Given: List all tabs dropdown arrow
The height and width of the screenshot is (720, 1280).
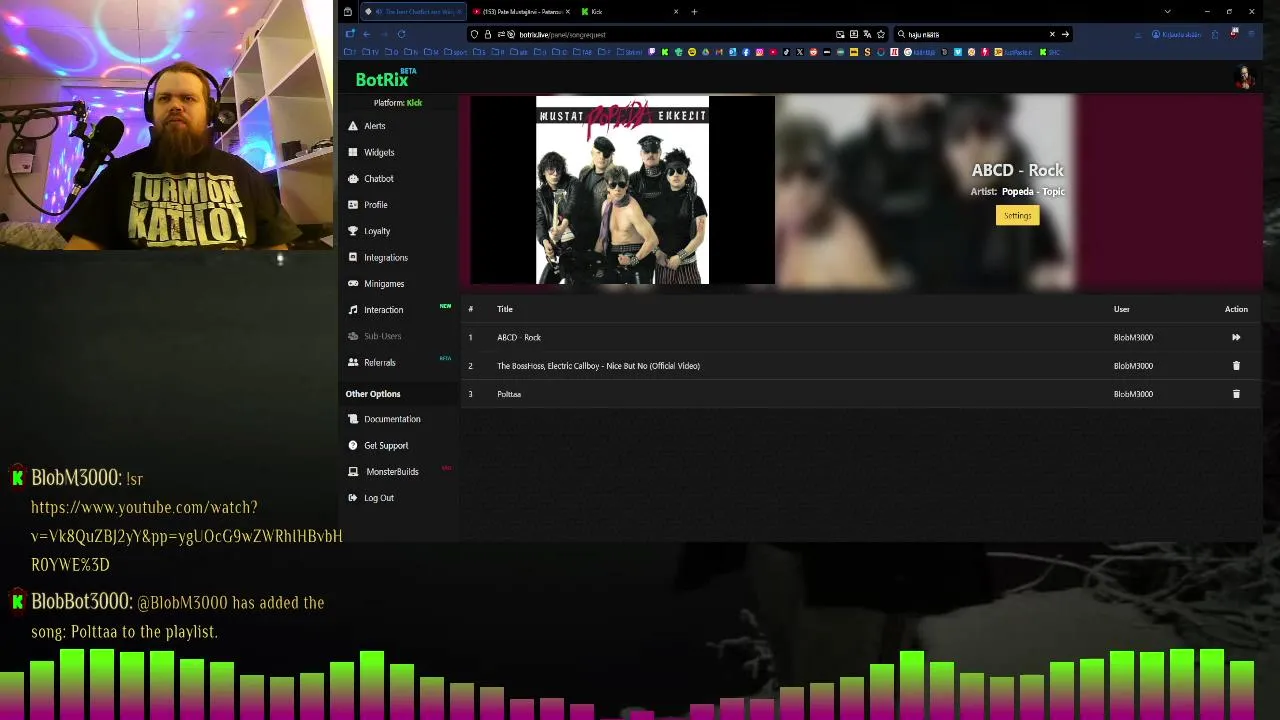Looking at the screenshot, I should tap(1167, 12).
